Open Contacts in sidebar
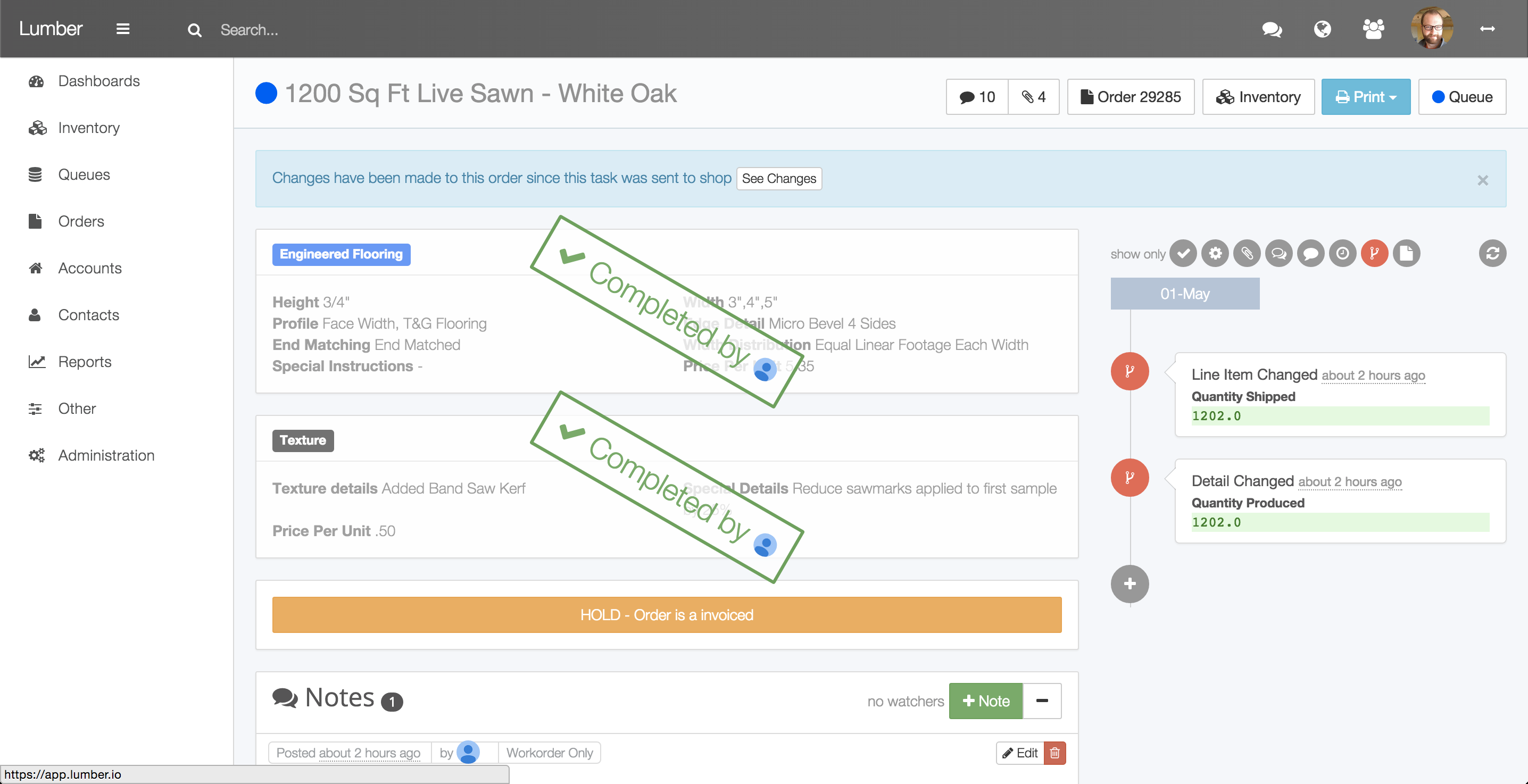The width and height of the screenshot is (1528, 784). point(88,315)
